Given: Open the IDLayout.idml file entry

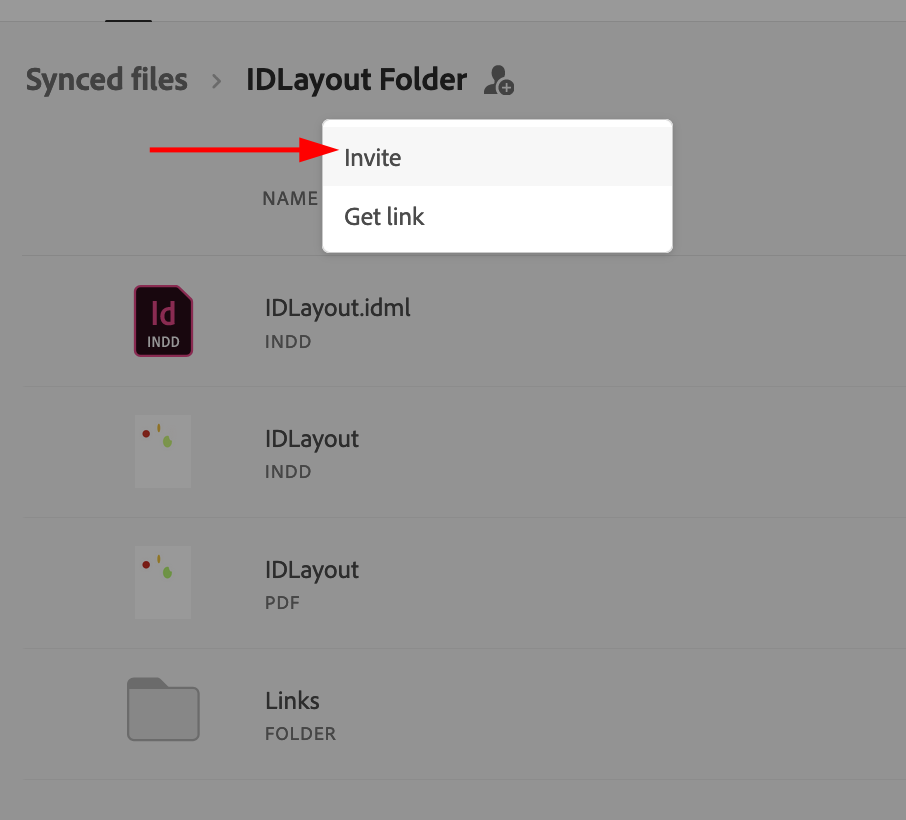Looking at the screenshot, I should [337, 308].
